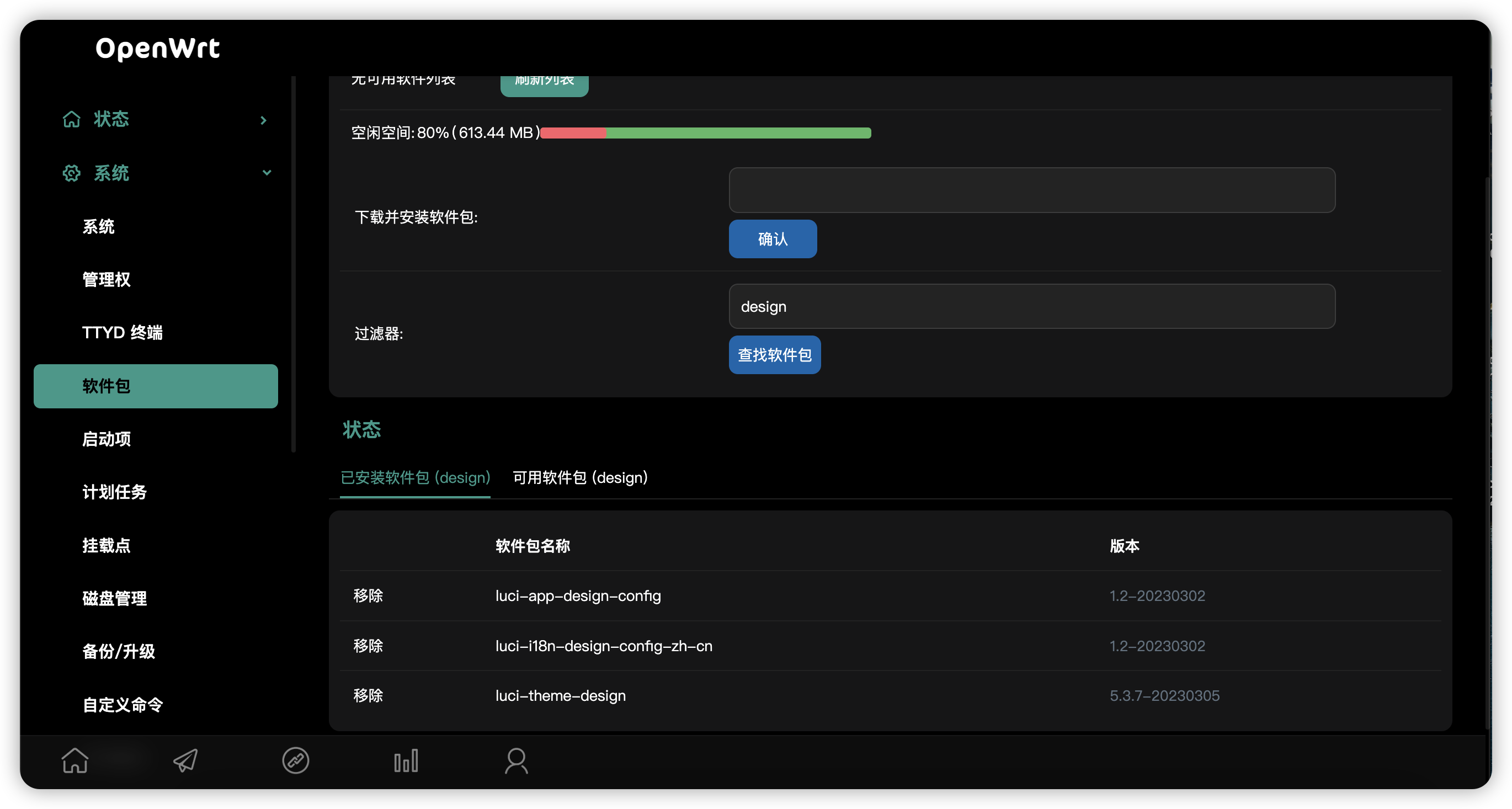Viewport: 1512px width, 809px height.
Task: Remove the luci-theme-design package via 移除
Action: [x=368, y=696]
